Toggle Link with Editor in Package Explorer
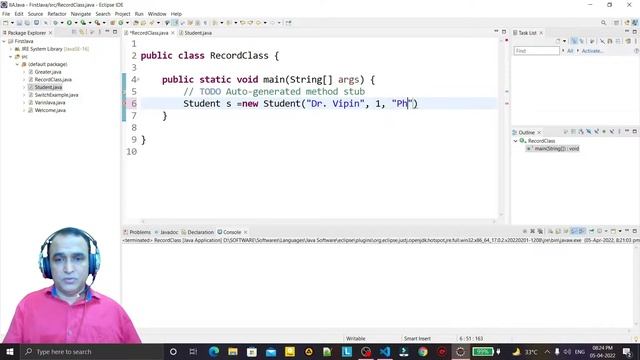 pyautogui.click(x=82, y=32)
